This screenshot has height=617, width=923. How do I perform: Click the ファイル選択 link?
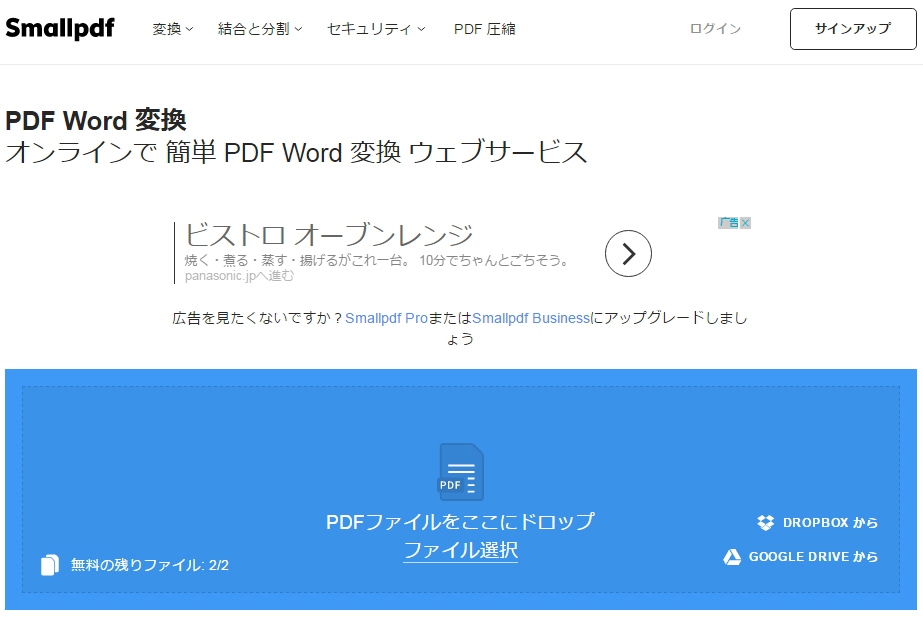click(460, 550)
